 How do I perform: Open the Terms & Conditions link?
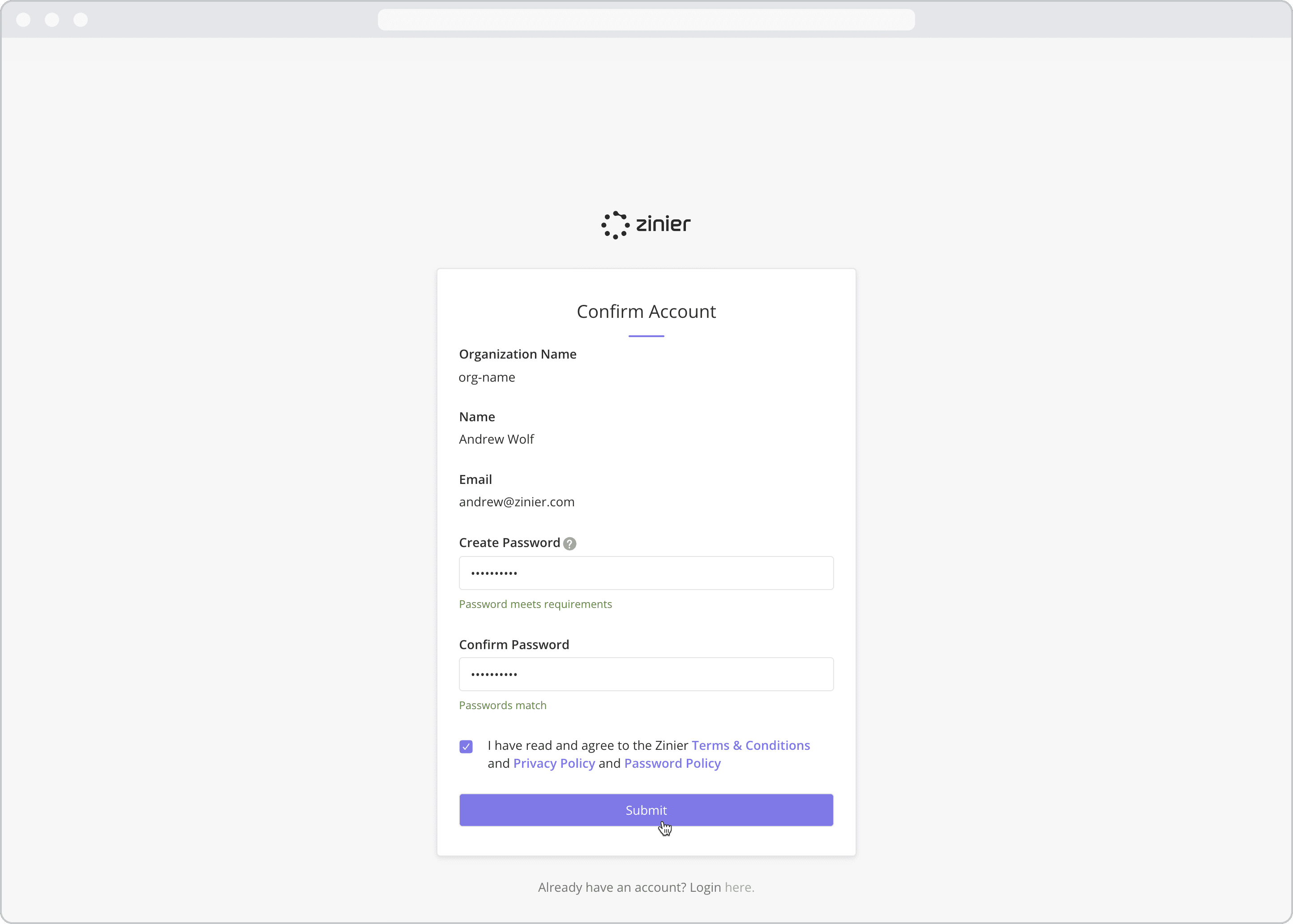coord(751,745)
